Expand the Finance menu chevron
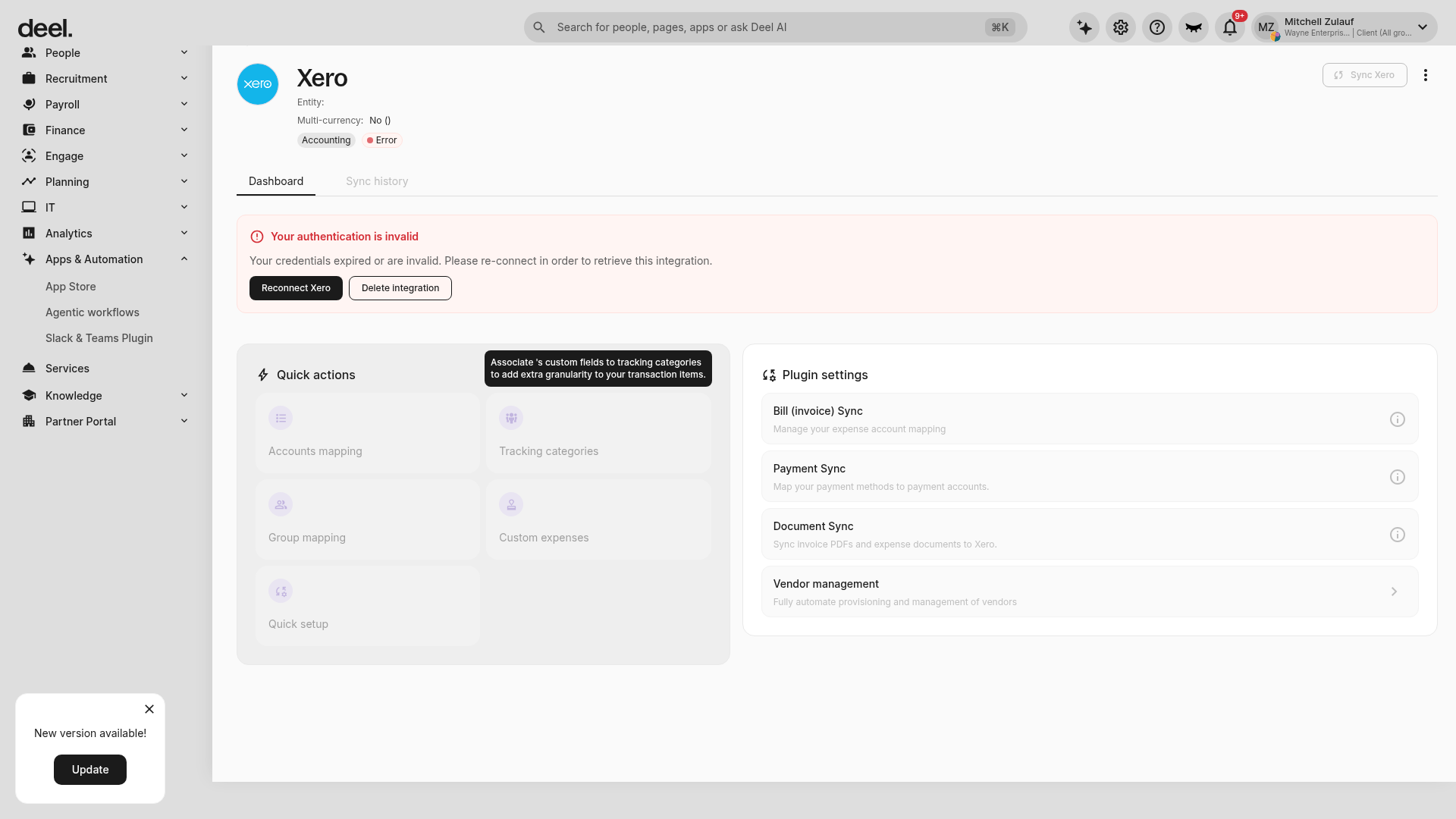This screenshot has height=819, width=1456. [x=184, y=130]
